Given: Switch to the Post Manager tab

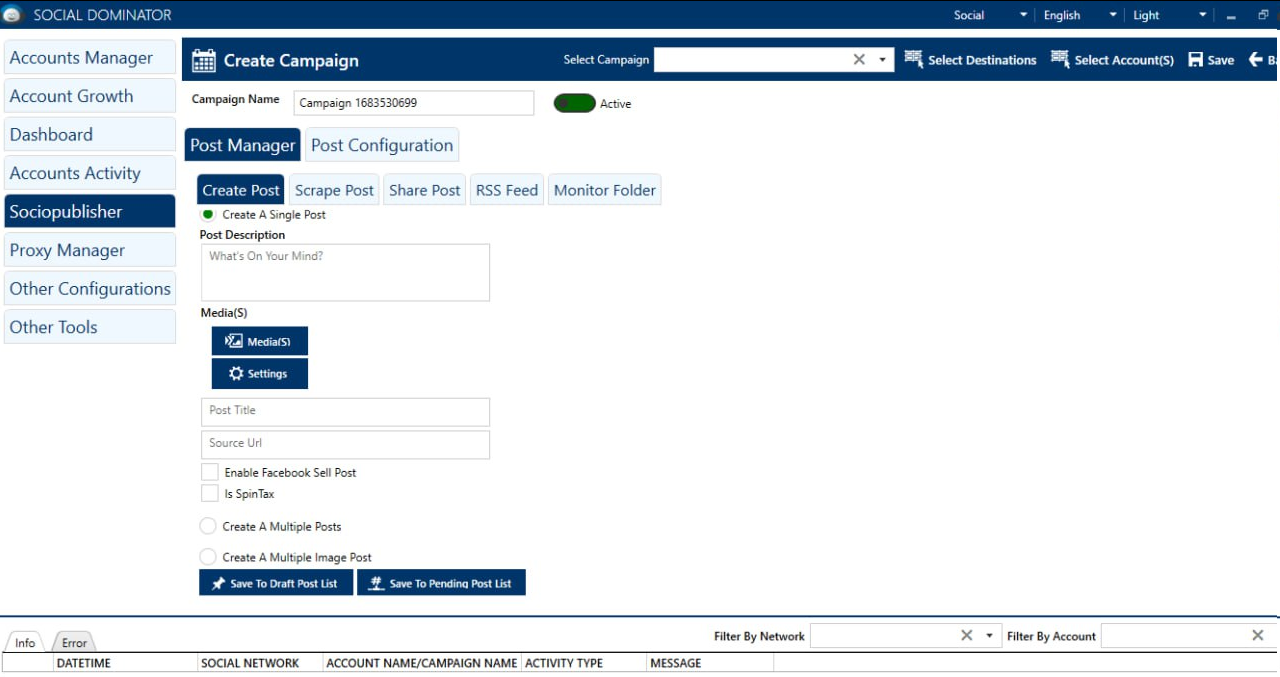Looking at the screenshot, I should tap(243, 145).
